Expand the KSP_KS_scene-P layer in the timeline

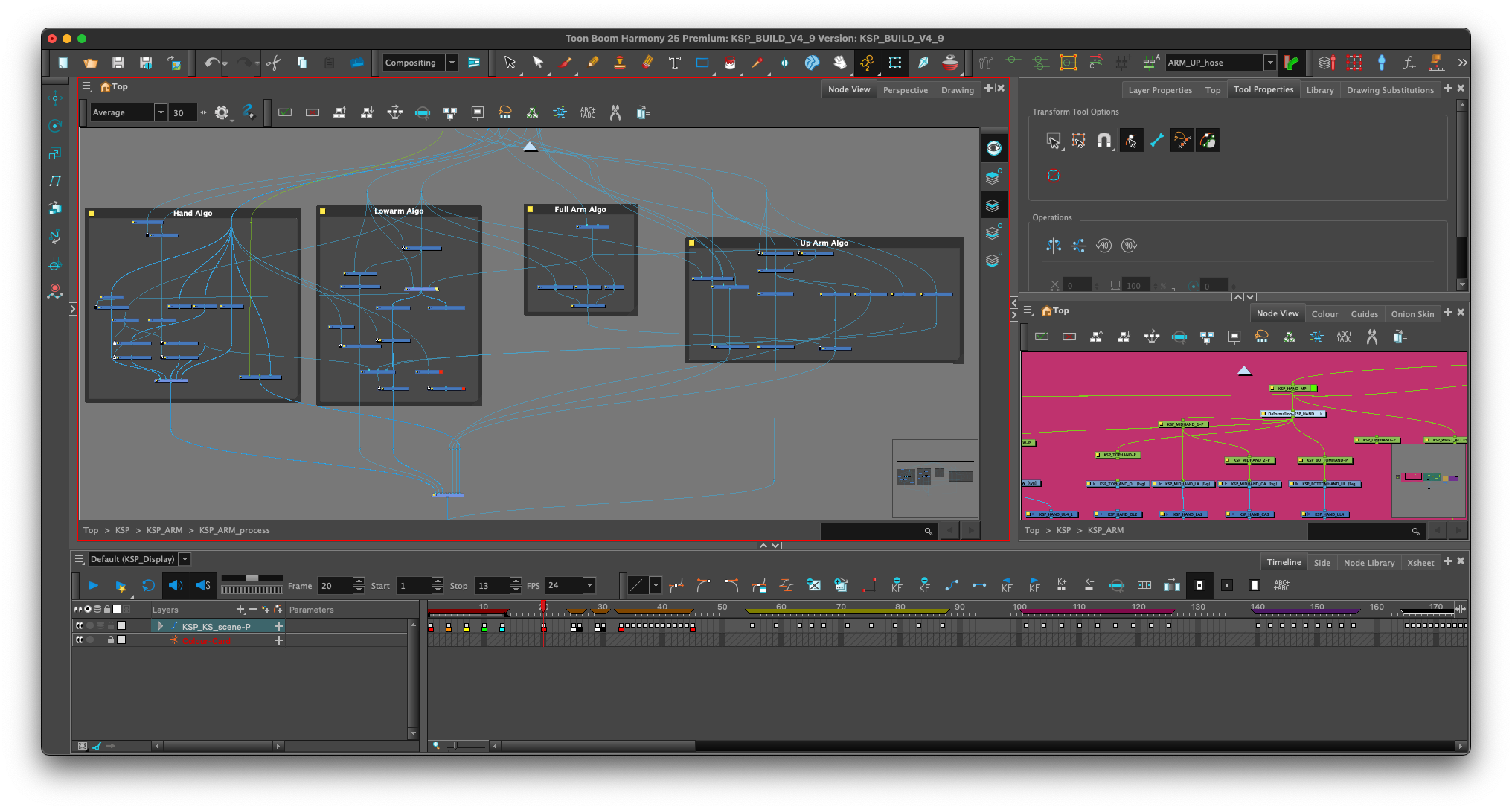click(160, 626)
